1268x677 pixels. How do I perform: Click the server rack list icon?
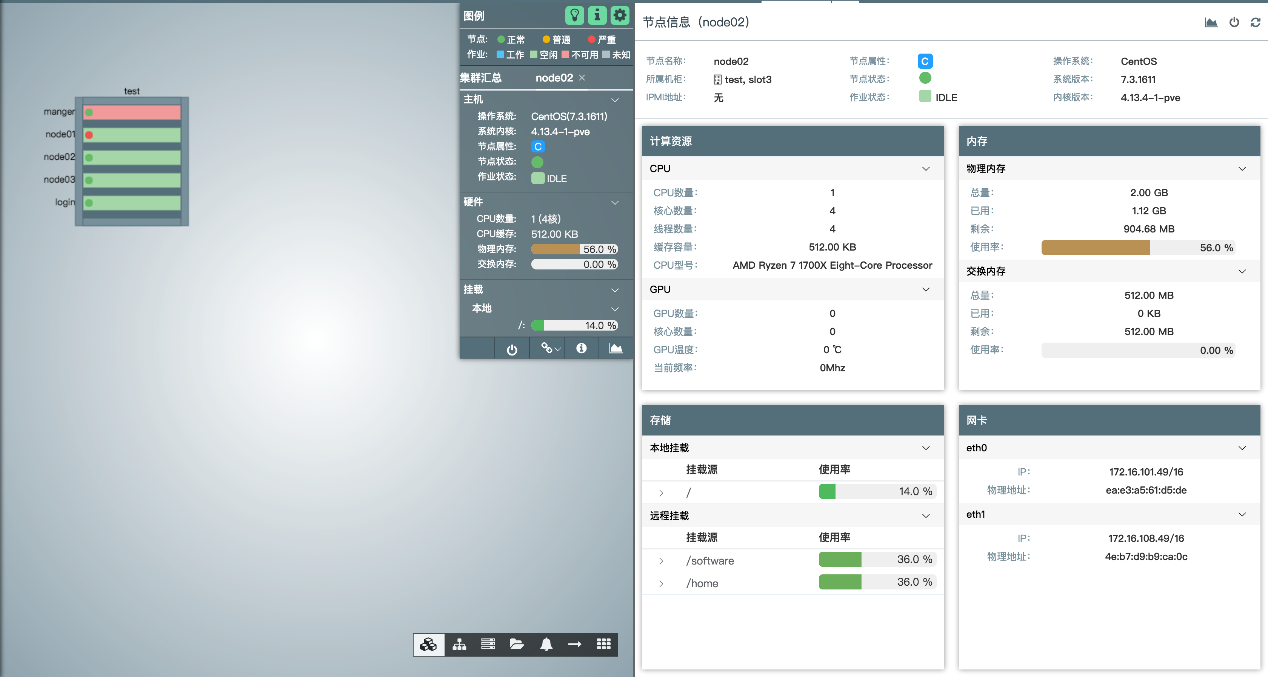(x=488, y=644)
